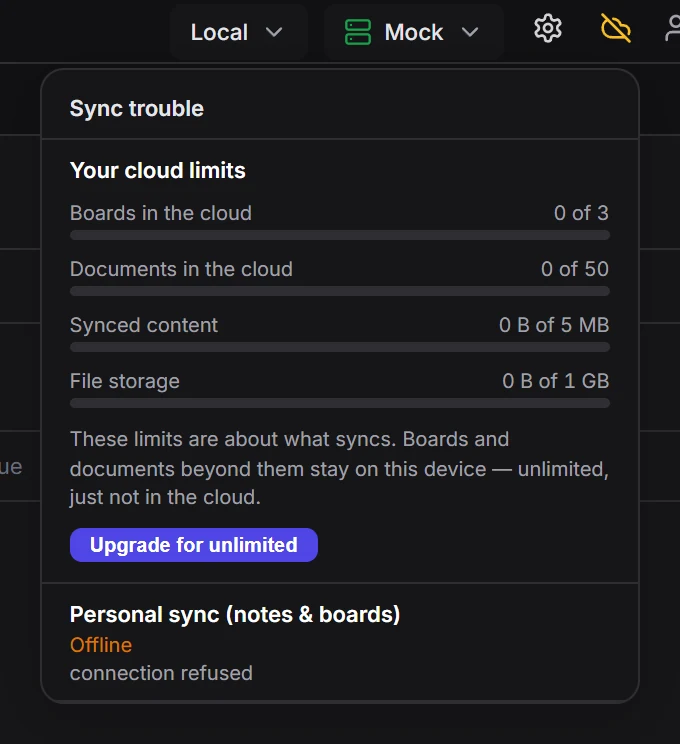Viewport: 680px width, 744px height.
Task: Click the Sync trouble heading
Action: coord(137,109)
